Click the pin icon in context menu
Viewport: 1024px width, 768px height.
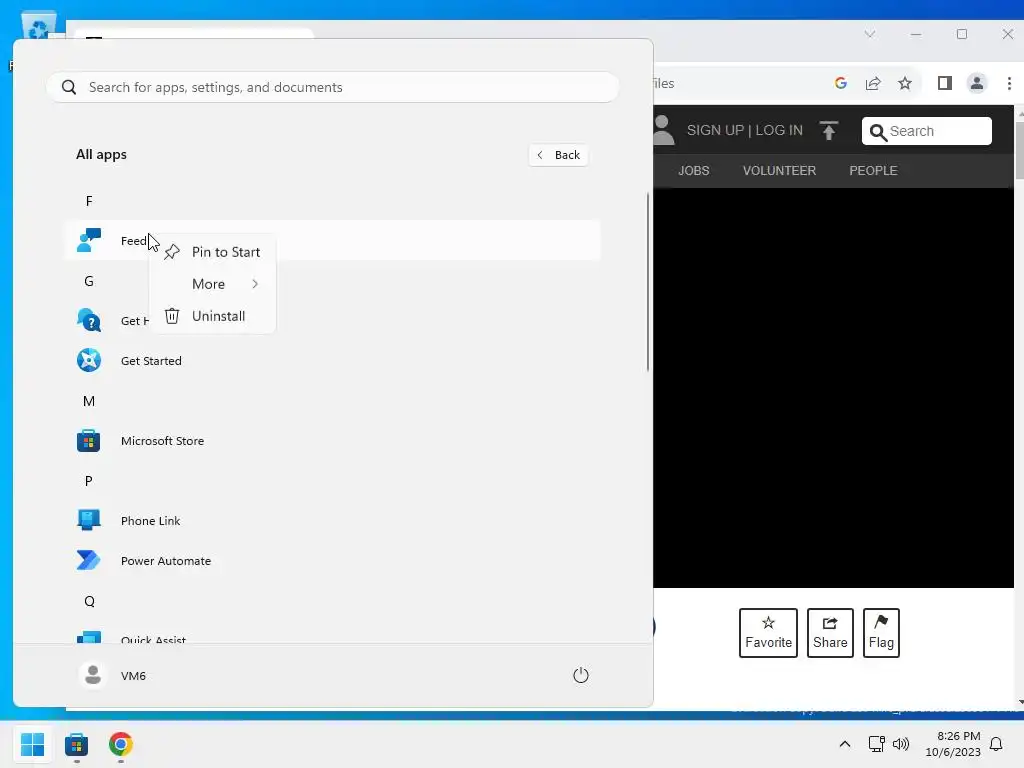pyautogui.click(x=172, y=252)
